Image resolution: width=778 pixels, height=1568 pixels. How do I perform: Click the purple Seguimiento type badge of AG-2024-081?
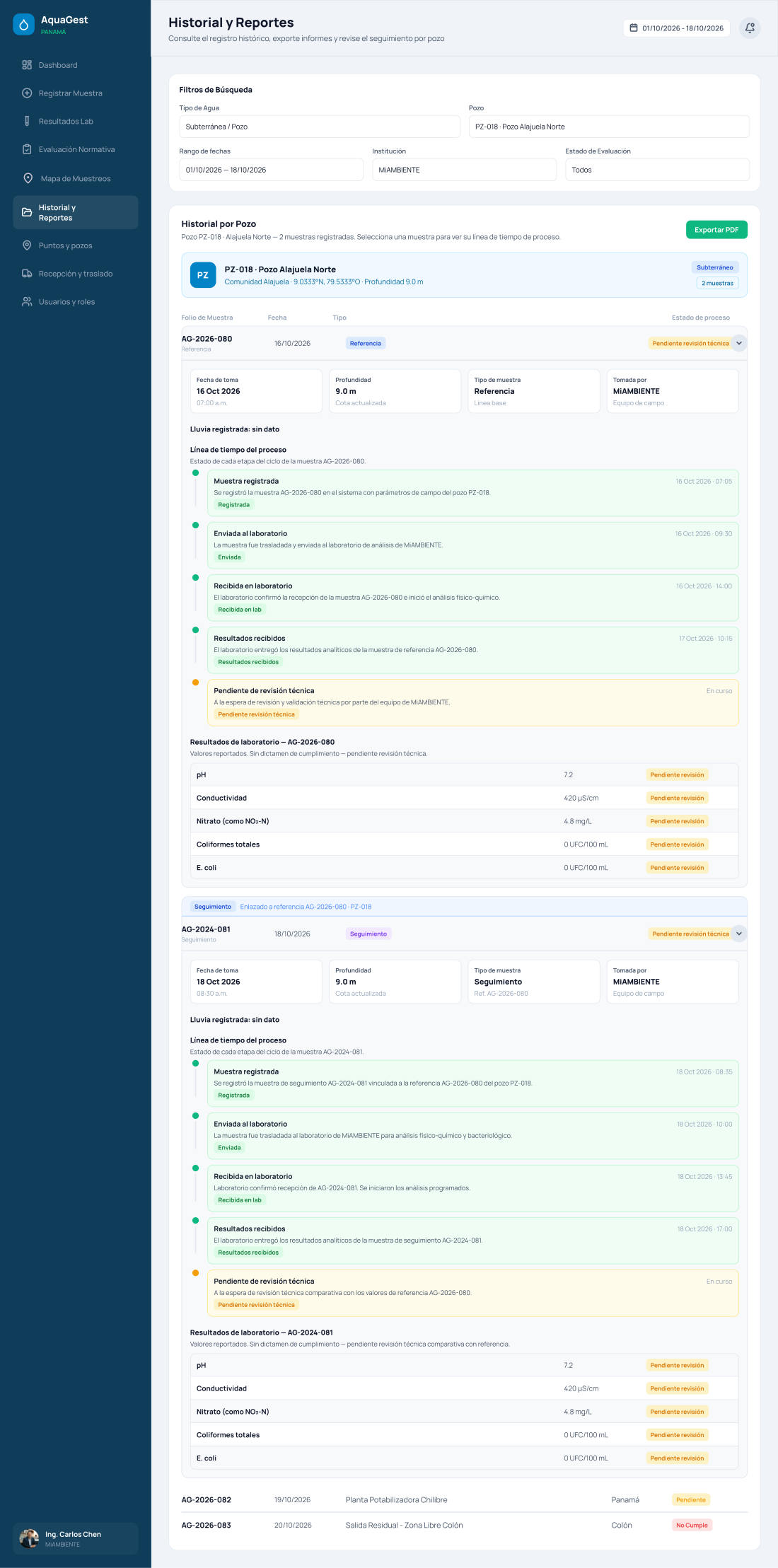368,934
